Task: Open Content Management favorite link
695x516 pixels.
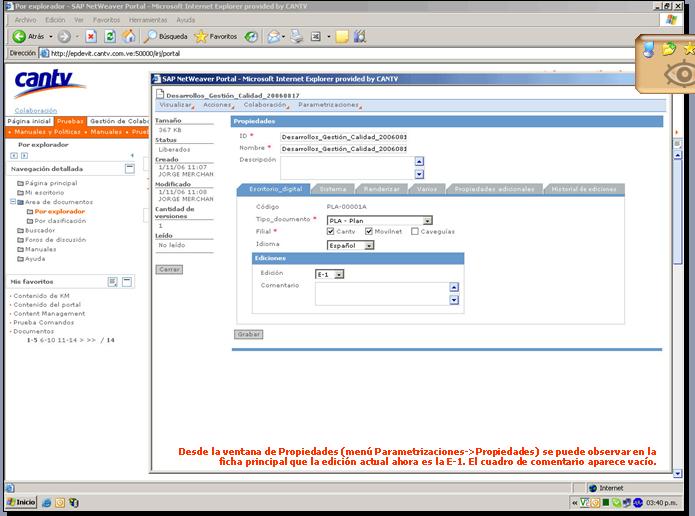Action: point(49,313)
